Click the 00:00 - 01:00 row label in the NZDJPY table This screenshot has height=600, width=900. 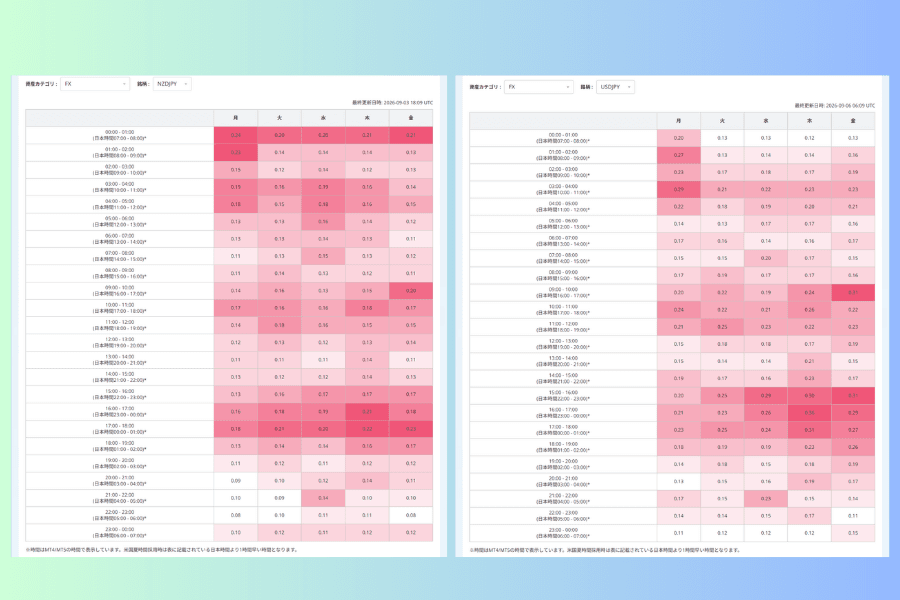pyautogui.click(x=119, y=136)
